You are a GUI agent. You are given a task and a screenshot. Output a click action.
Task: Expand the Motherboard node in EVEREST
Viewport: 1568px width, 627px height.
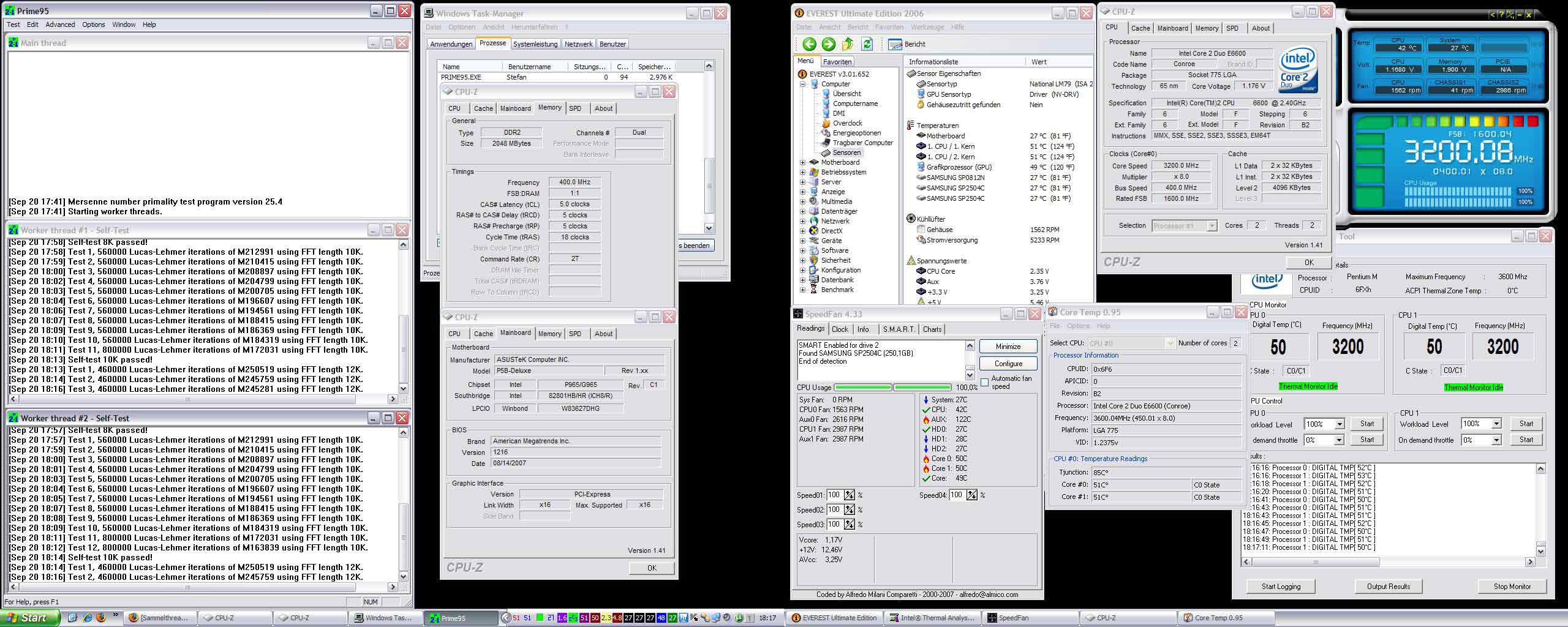click(x=802, y=162)
